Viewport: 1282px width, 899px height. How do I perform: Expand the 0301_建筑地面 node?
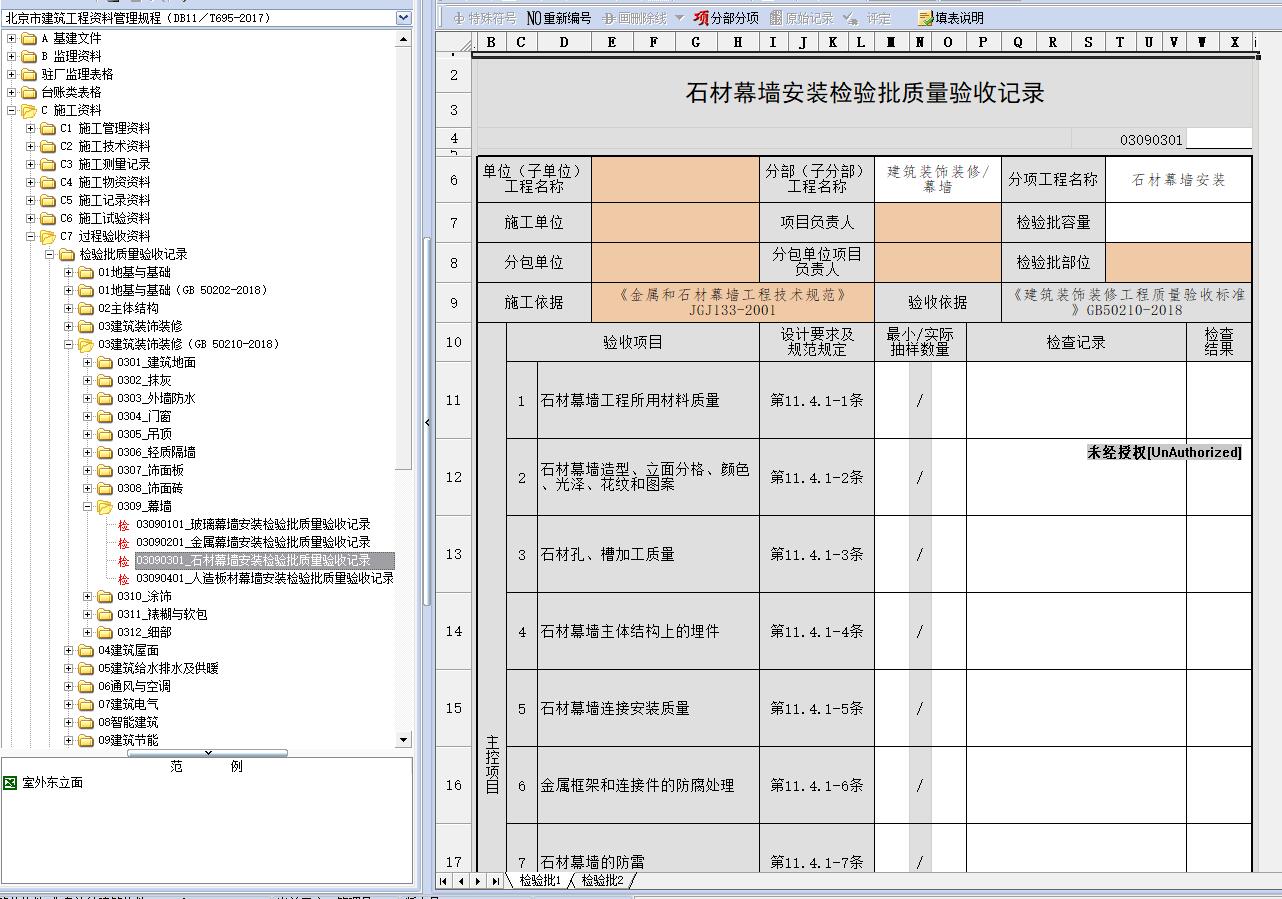coord(88,362)
